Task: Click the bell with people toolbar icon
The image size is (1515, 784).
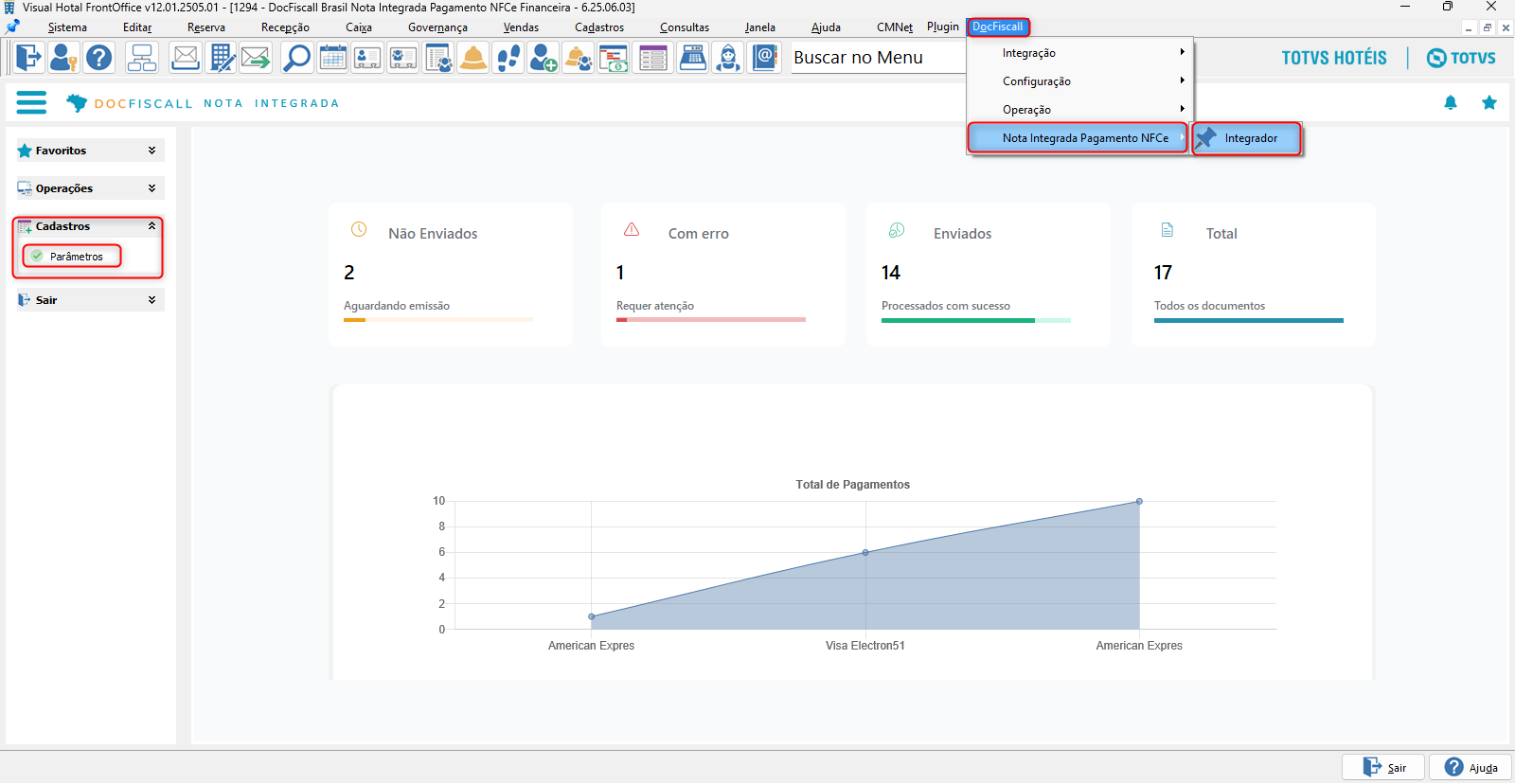Action: point(578,58)
